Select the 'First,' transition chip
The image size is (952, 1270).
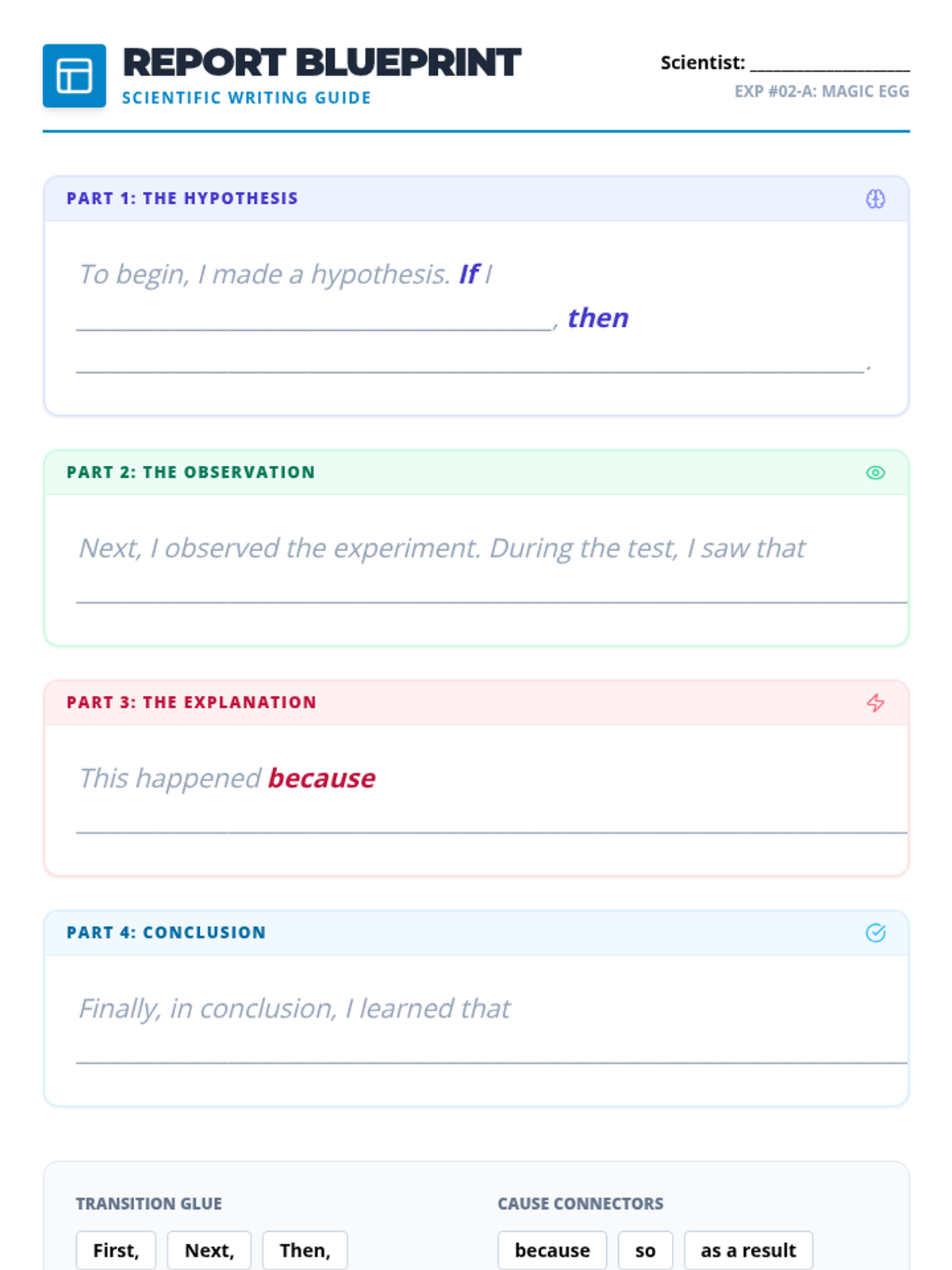tap(116, 1250)
